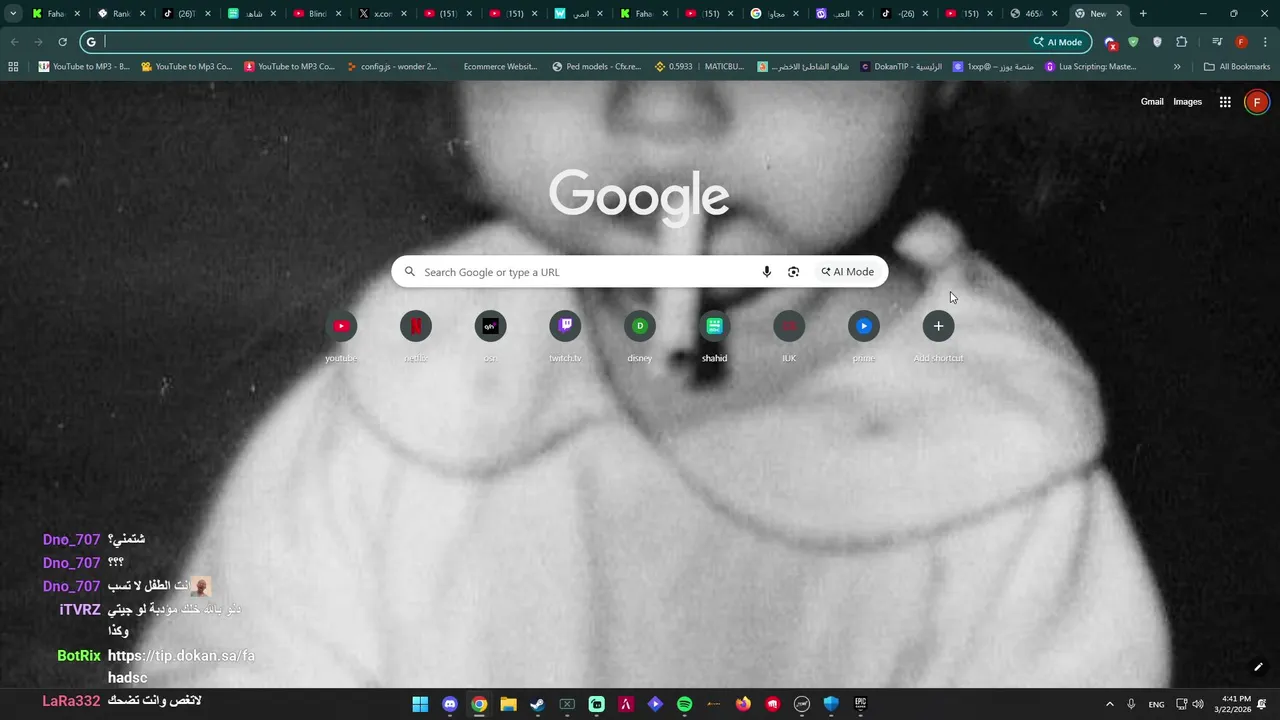Start voice search with microphone icon
The height and width of the screenshot is (720, 1280).
click(767, 272)
